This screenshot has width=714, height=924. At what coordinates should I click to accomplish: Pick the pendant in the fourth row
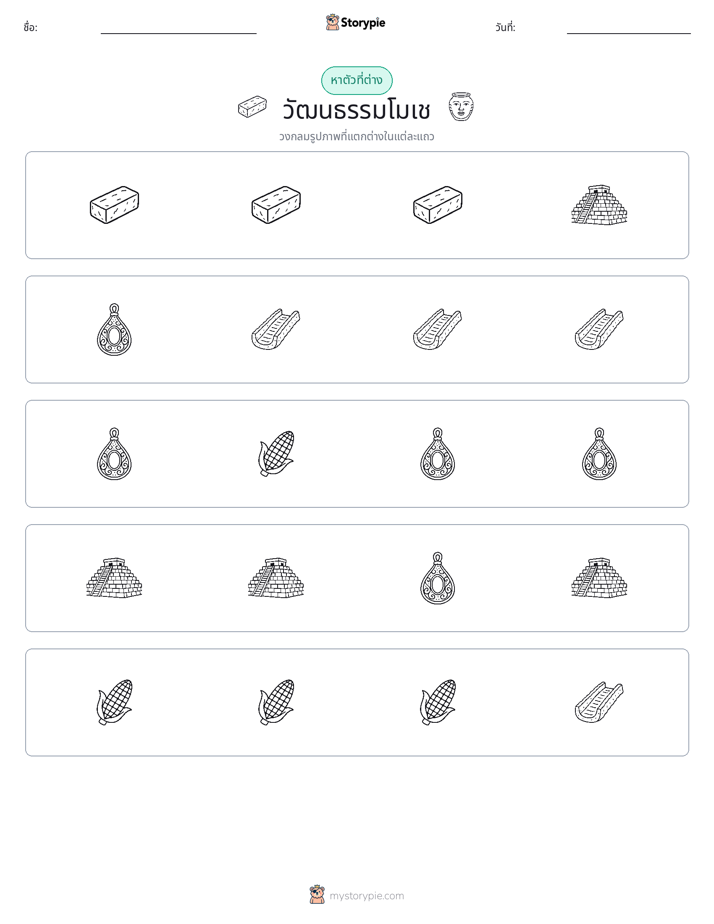(x=437, y=578)
